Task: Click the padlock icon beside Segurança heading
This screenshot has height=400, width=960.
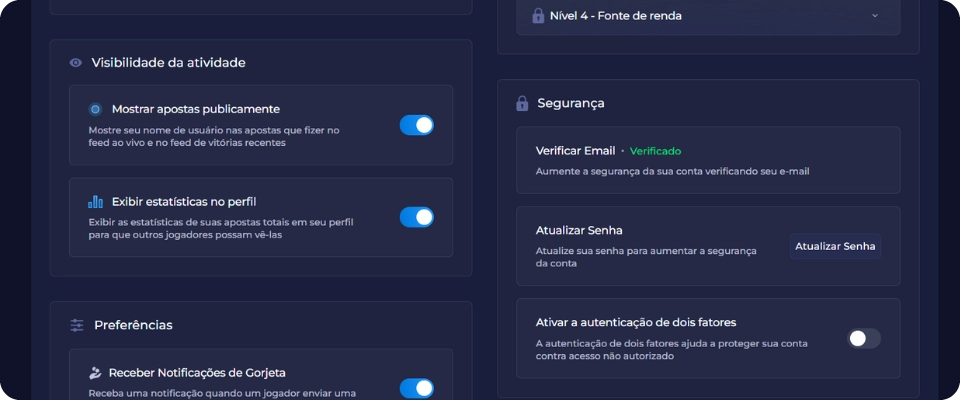Action: click(522, 104)
